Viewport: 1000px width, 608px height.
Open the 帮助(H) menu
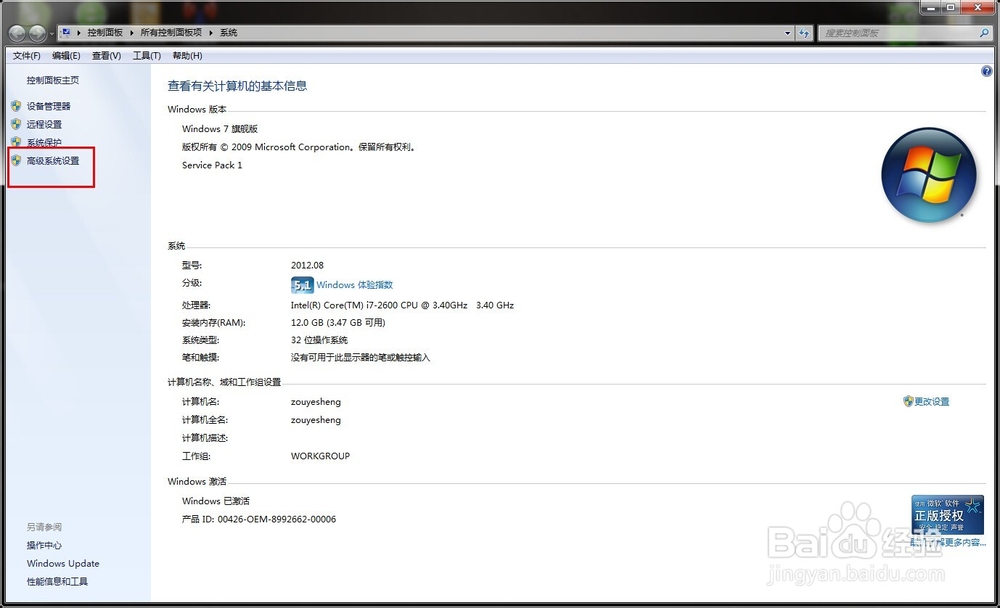click(188, 56)
